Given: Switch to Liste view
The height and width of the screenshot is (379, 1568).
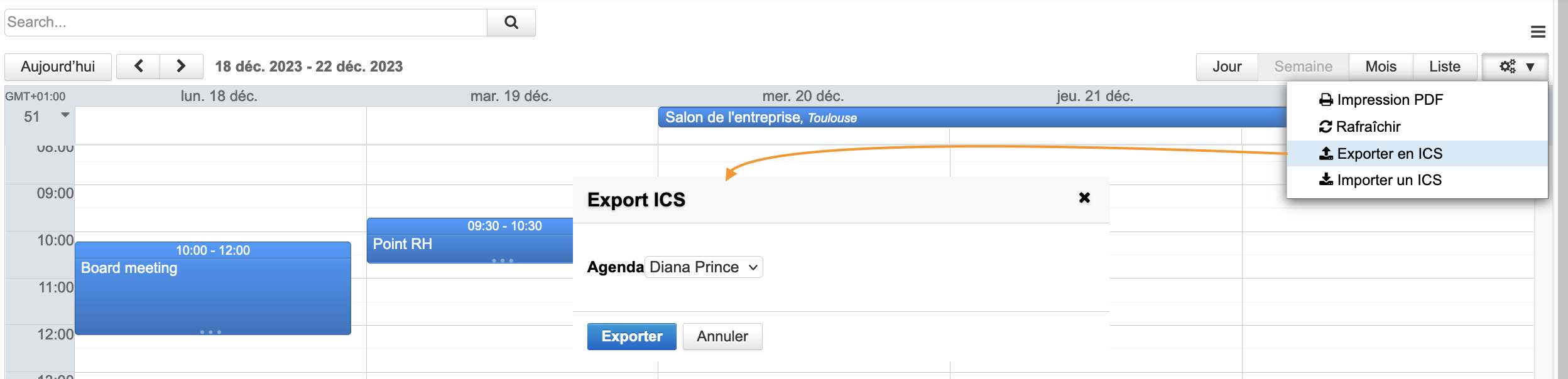Looking at the screenshot, I should (x=1445, y=67).
